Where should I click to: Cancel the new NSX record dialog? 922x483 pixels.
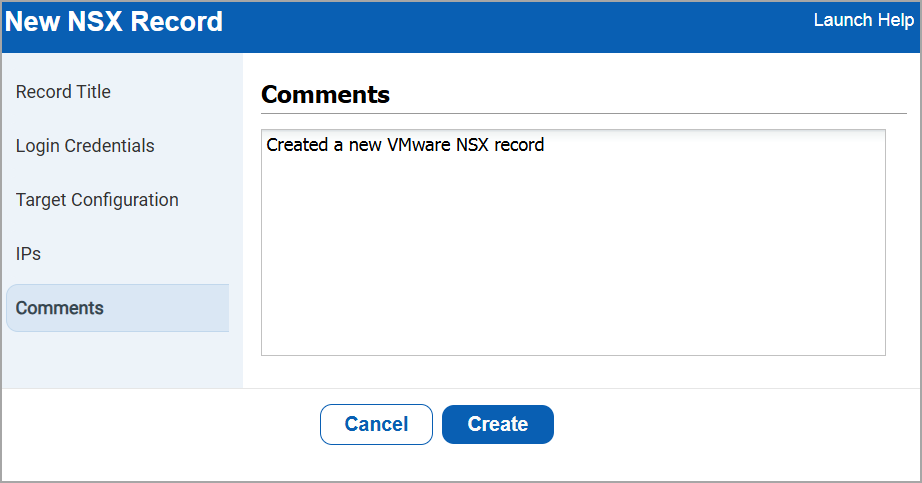click(x=376, y=424)
